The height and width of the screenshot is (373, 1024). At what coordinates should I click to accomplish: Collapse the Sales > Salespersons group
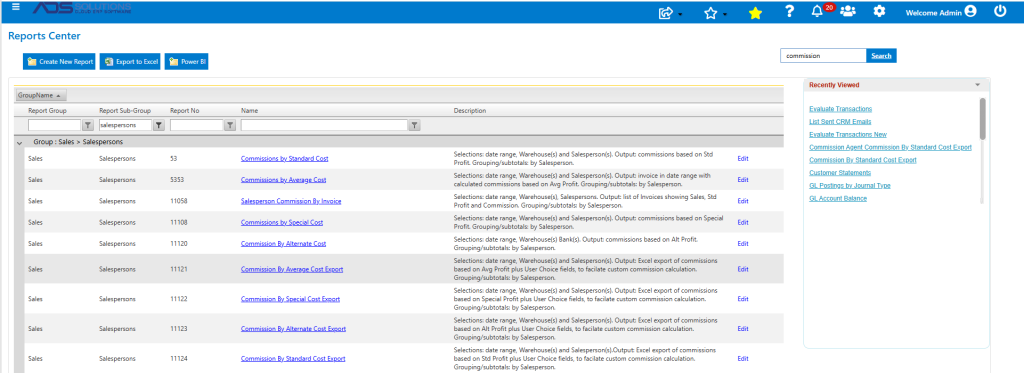click(19, 142)
